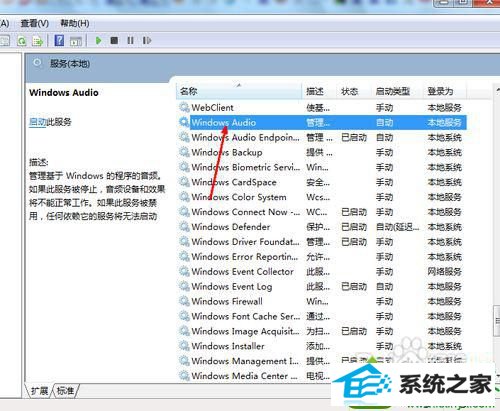Select Windows Biometric Service row

(x=321, y=167)
